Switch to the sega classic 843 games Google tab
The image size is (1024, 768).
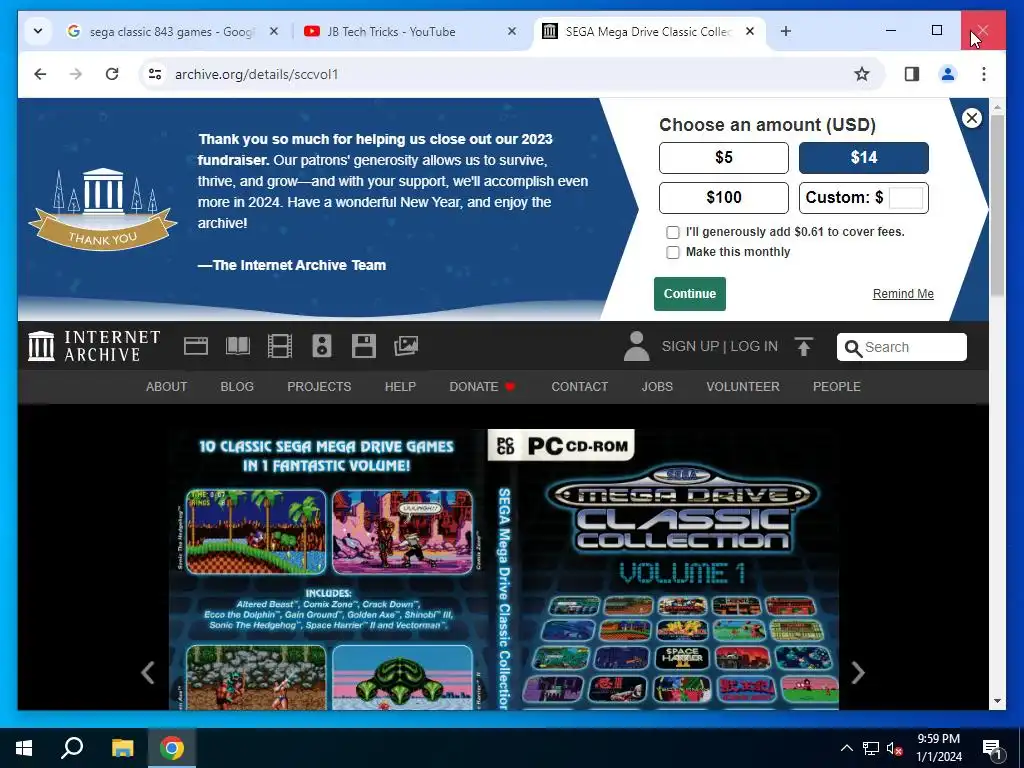(172, 31)
